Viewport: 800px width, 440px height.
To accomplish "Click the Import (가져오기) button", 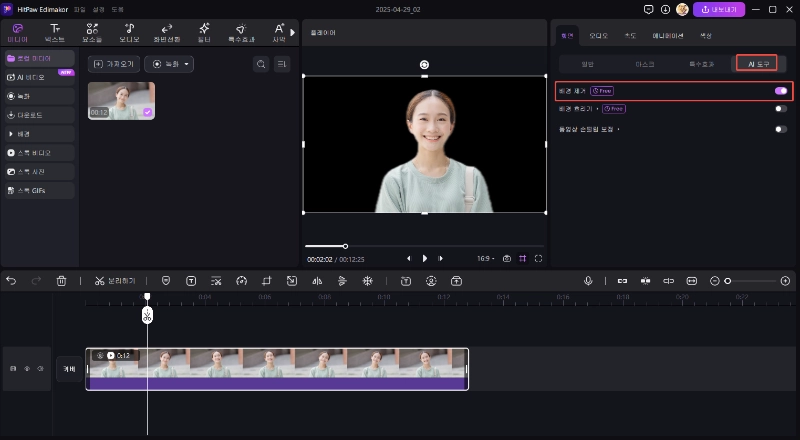I will click(114, 64).
